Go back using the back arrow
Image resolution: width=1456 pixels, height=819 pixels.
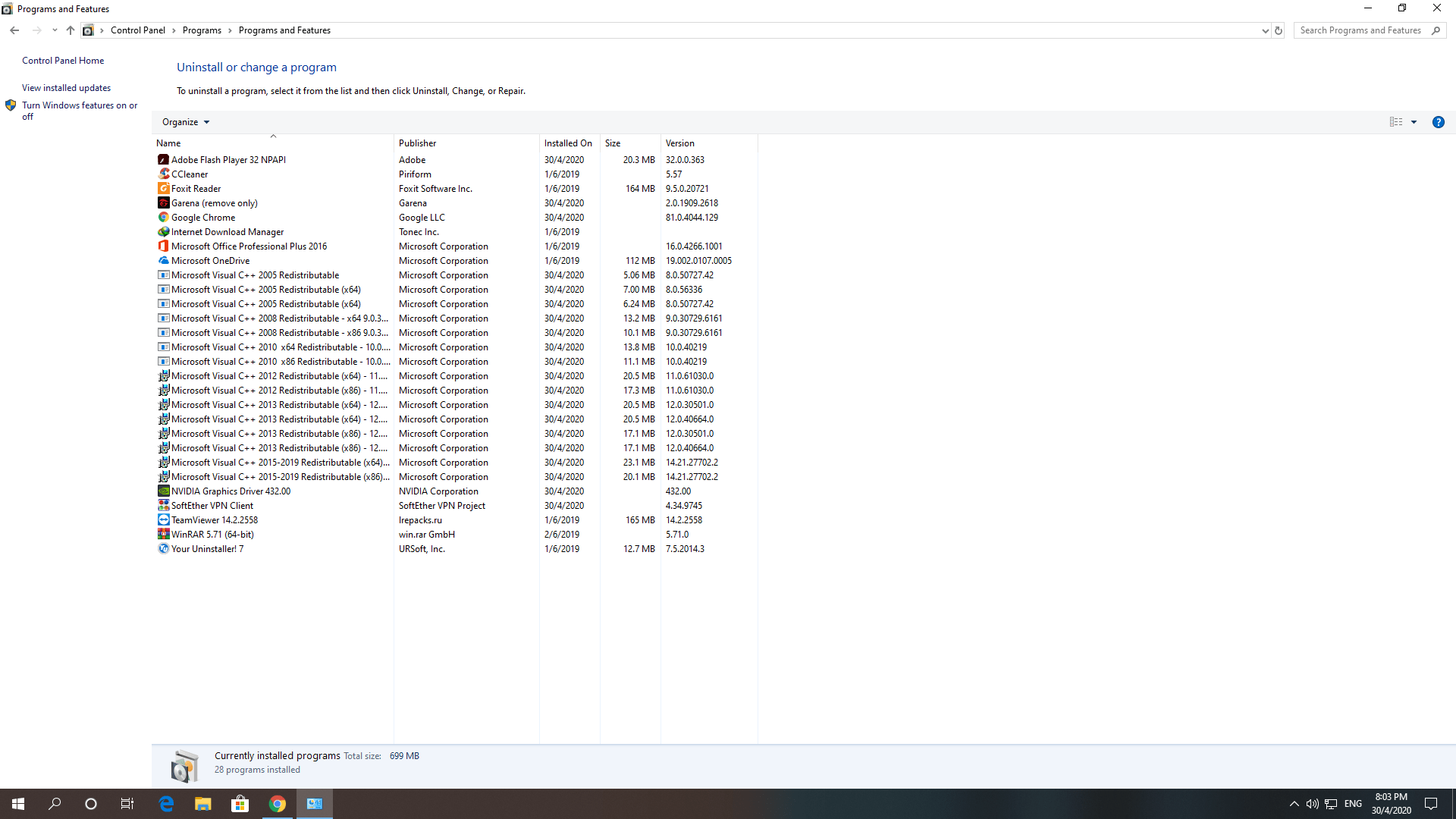click(x=14, y=30)
